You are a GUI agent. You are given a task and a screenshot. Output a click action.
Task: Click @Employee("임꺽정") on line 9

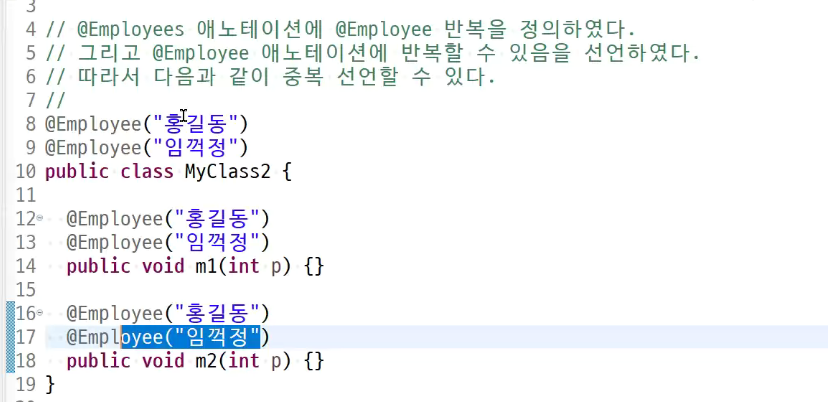click(x=147, y=148)
